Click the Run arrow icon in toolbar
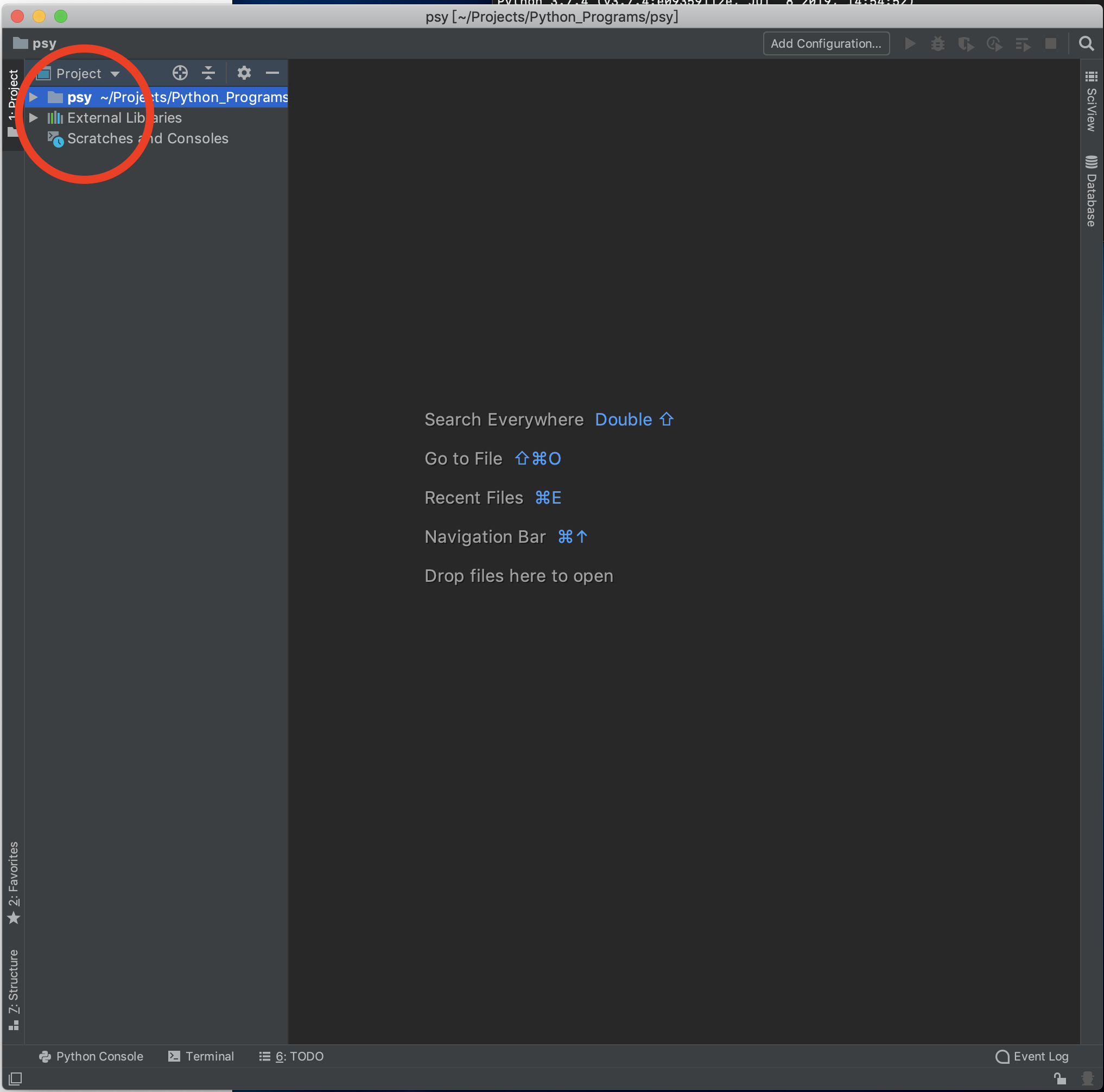The width and height of the screenshot is (1104, 1092). 910,44
